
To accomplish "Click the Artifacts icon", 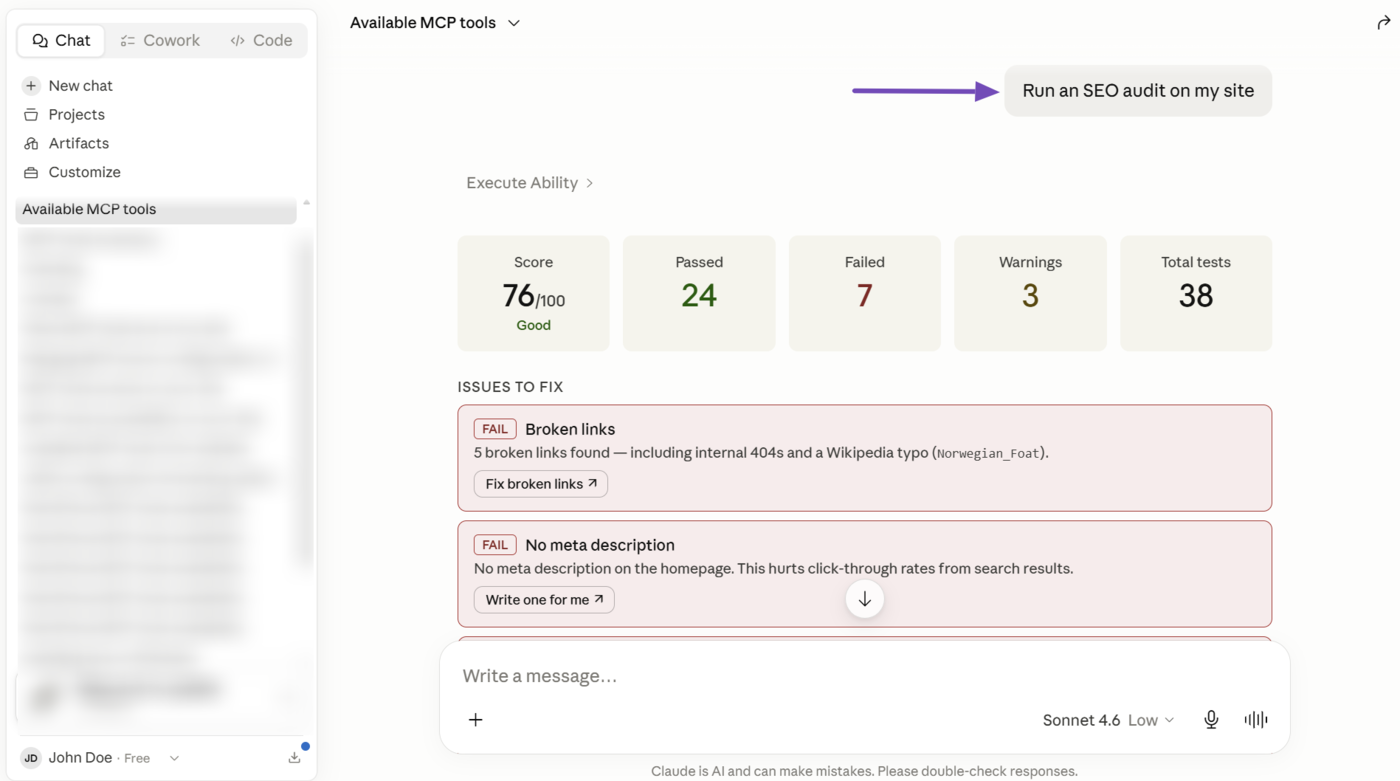I will tap(31, 144).
